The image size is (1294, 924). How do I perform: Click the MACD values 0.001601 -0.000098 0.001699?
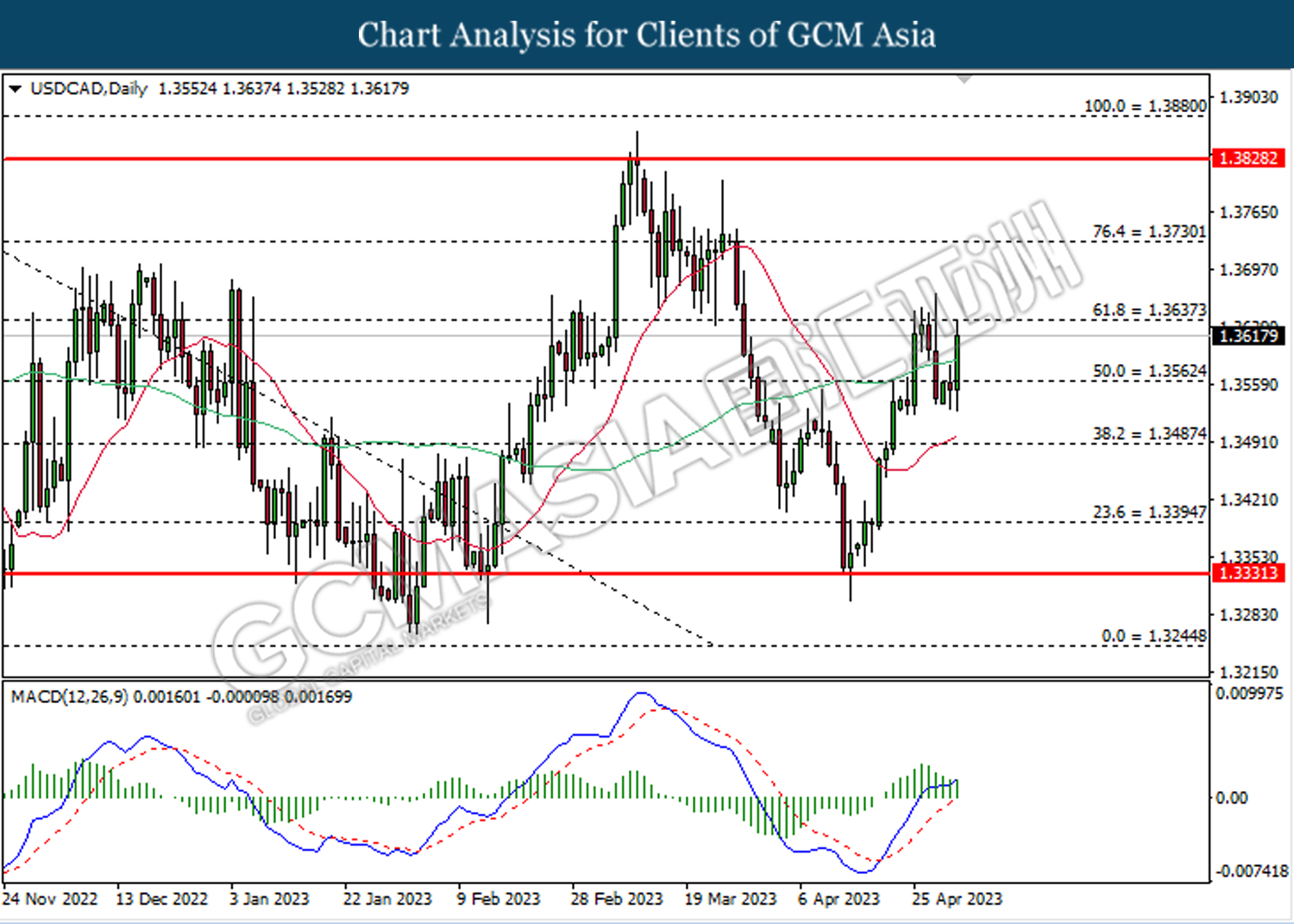244,696
